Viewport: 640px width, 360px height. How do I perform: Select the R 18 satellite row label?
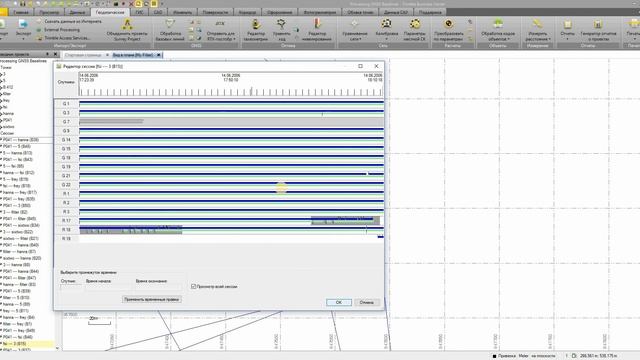(66, 229)
